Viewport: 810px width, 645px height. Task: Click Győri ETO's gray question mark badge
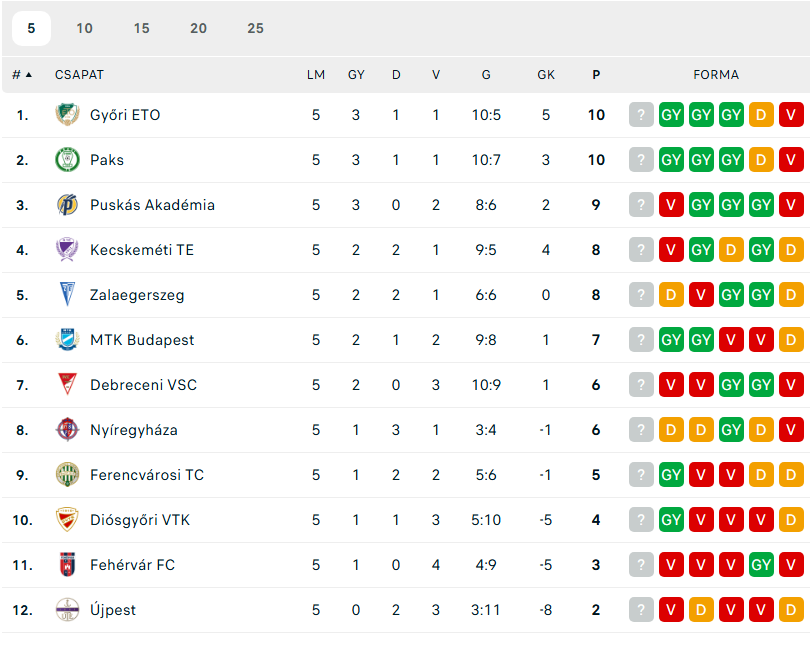coord(641,115)
